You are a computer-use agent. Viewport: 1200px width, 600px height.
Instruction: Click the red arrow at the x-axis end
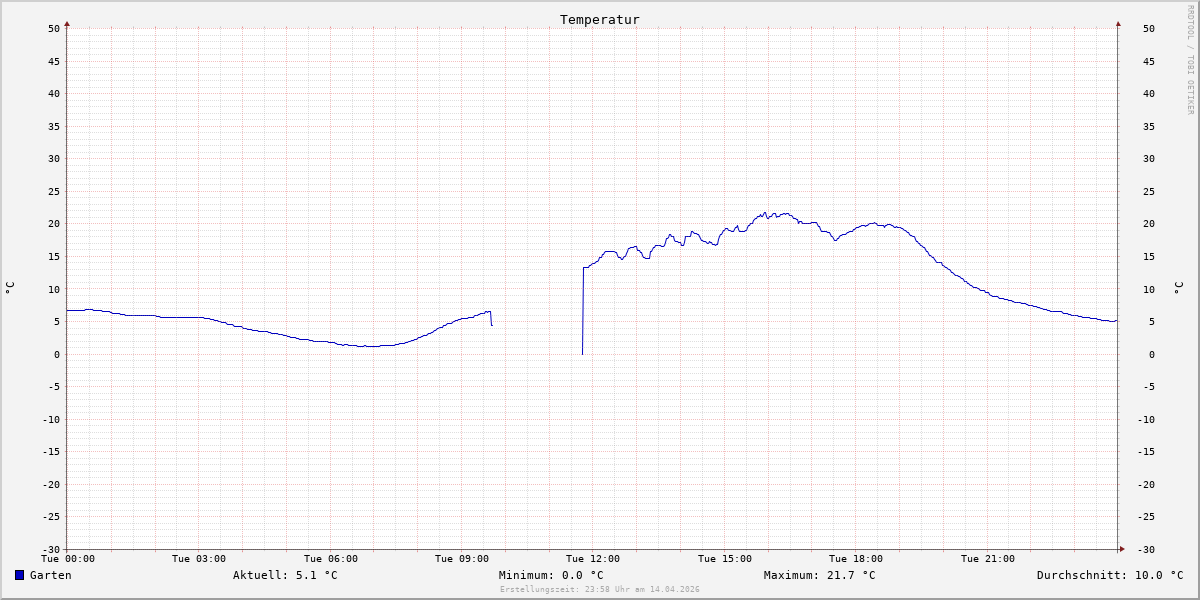1122,548
